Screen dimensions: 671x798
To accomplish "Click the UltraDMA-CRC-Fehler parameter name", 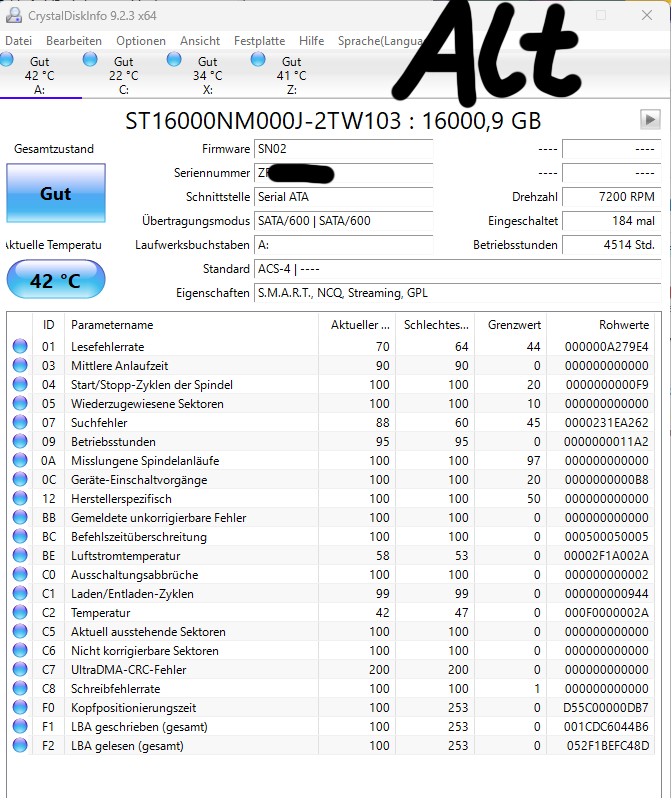I will pyautogui.click(x=128, y=670).
